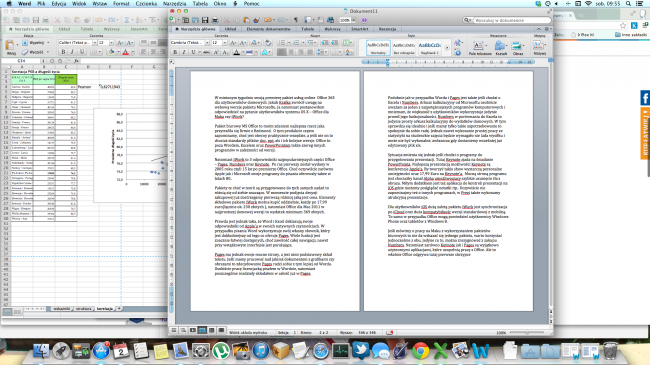Toggle Bold formatting in Word ribbon
The image size is (650, 365).
175,52
